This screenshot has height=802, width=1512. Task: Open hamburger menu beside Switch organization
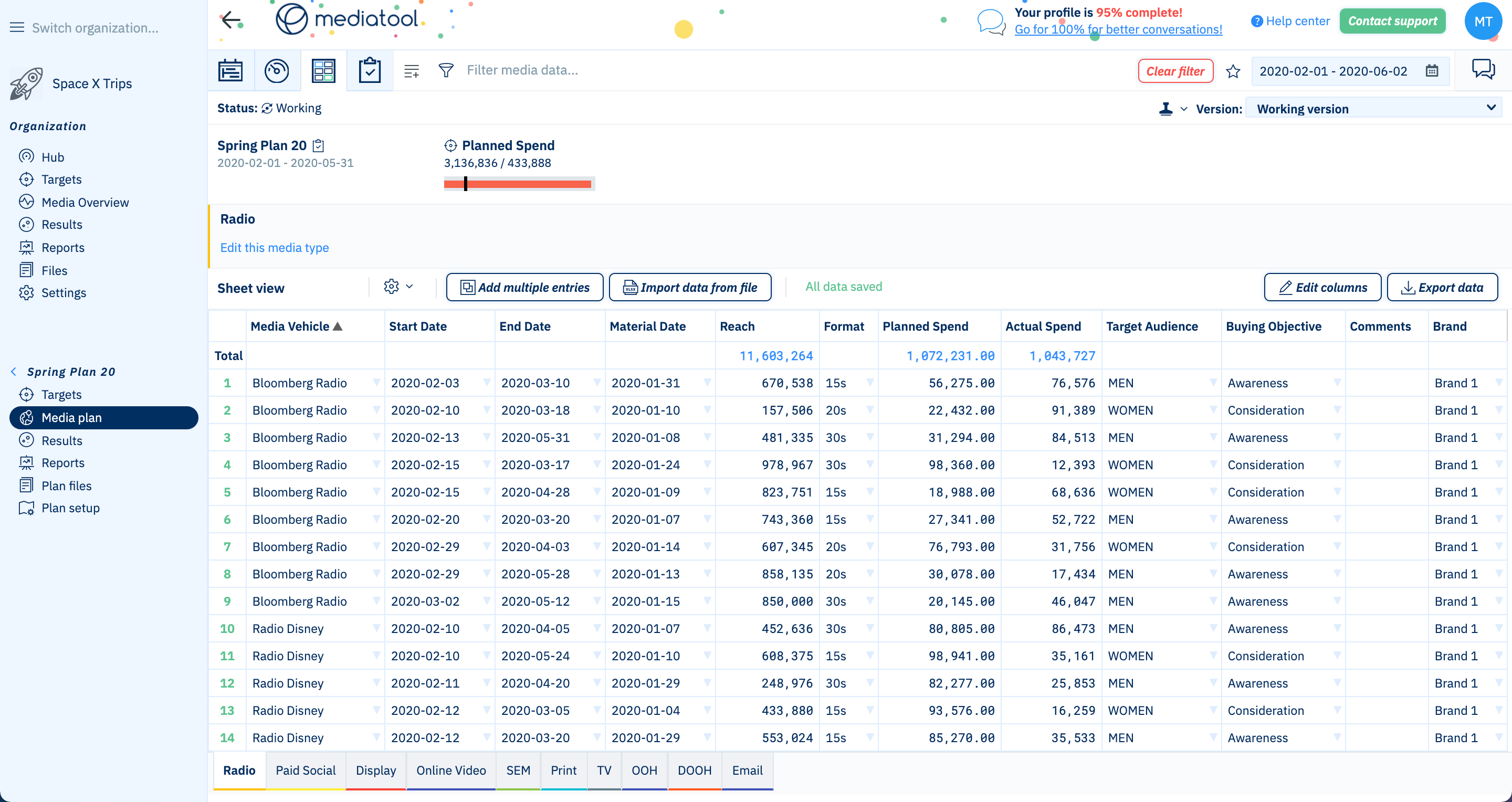click(x=17, y=28)
